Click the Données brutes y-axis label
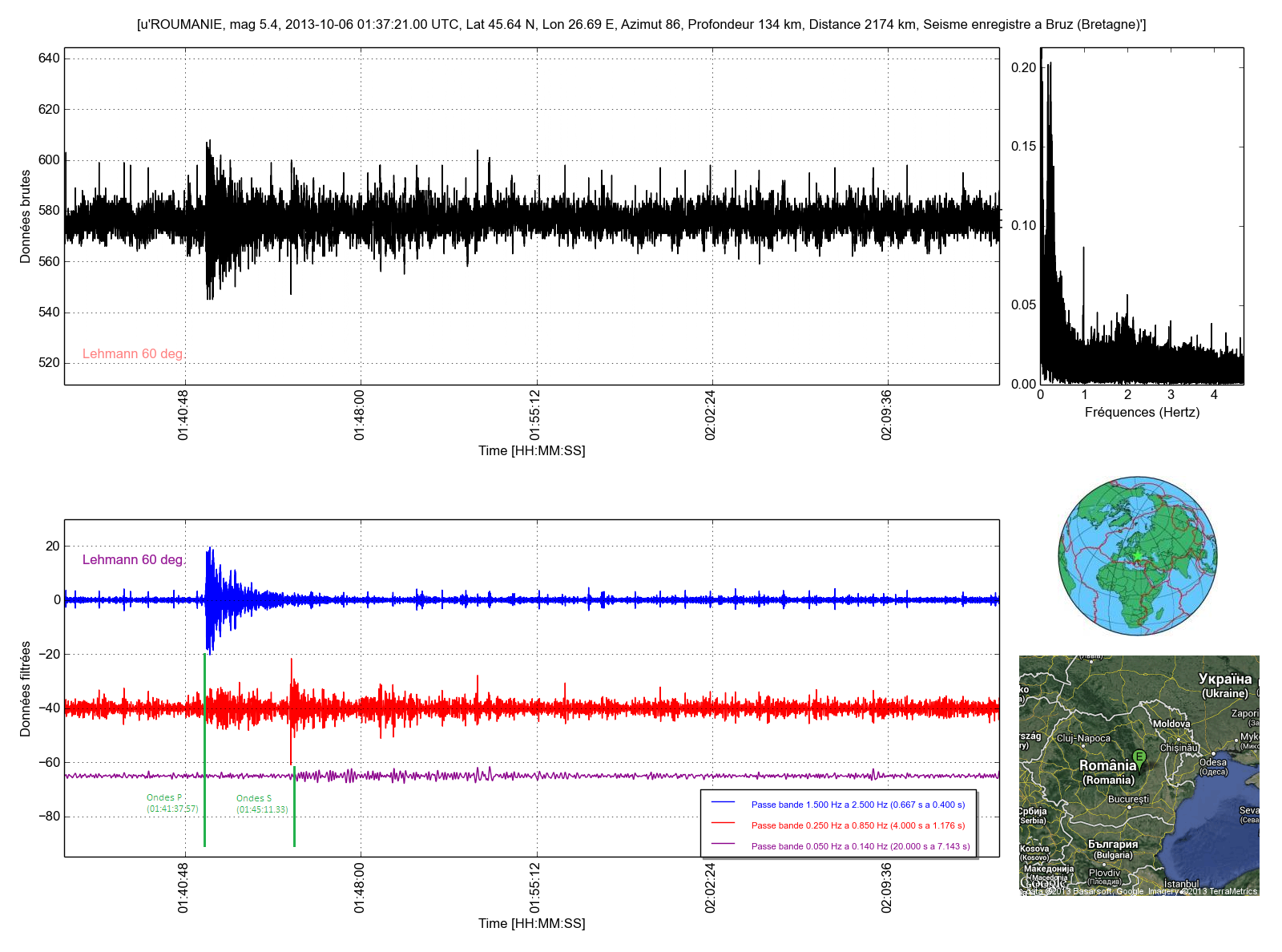 coord(26,216)
